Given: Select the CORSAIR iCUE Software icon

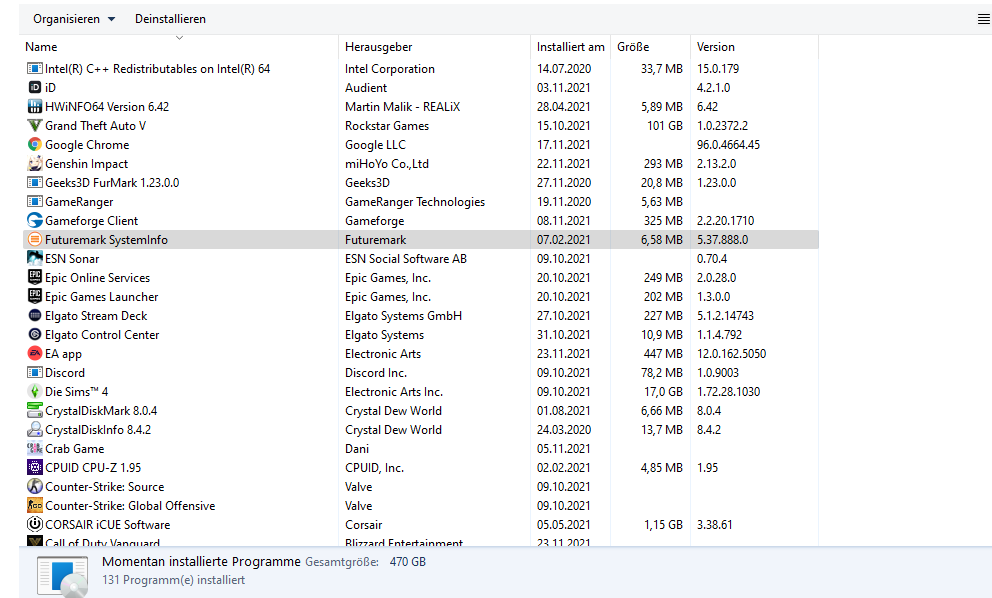Looking at the screenshot, I should (x=35, y=524).
